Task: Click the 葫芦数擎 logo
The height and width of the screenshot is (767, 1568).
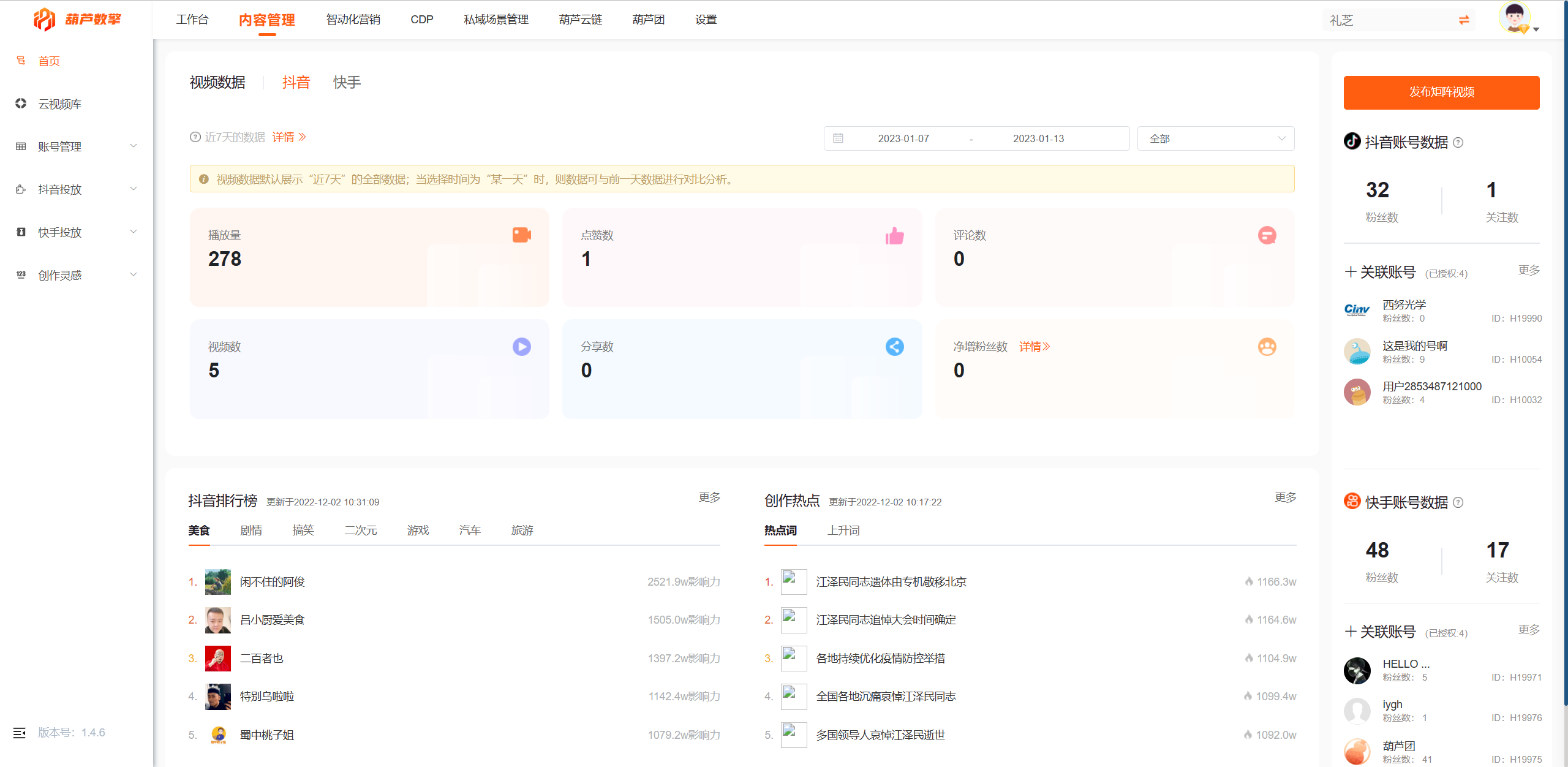Action: point(77,20)
